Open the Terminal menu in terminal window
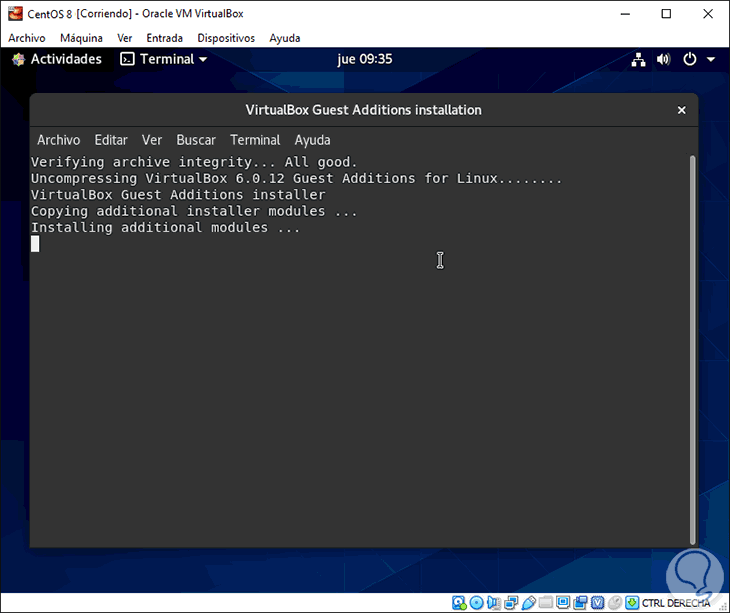The height and width of the screenshot is (613, 730). click(255, 140)
